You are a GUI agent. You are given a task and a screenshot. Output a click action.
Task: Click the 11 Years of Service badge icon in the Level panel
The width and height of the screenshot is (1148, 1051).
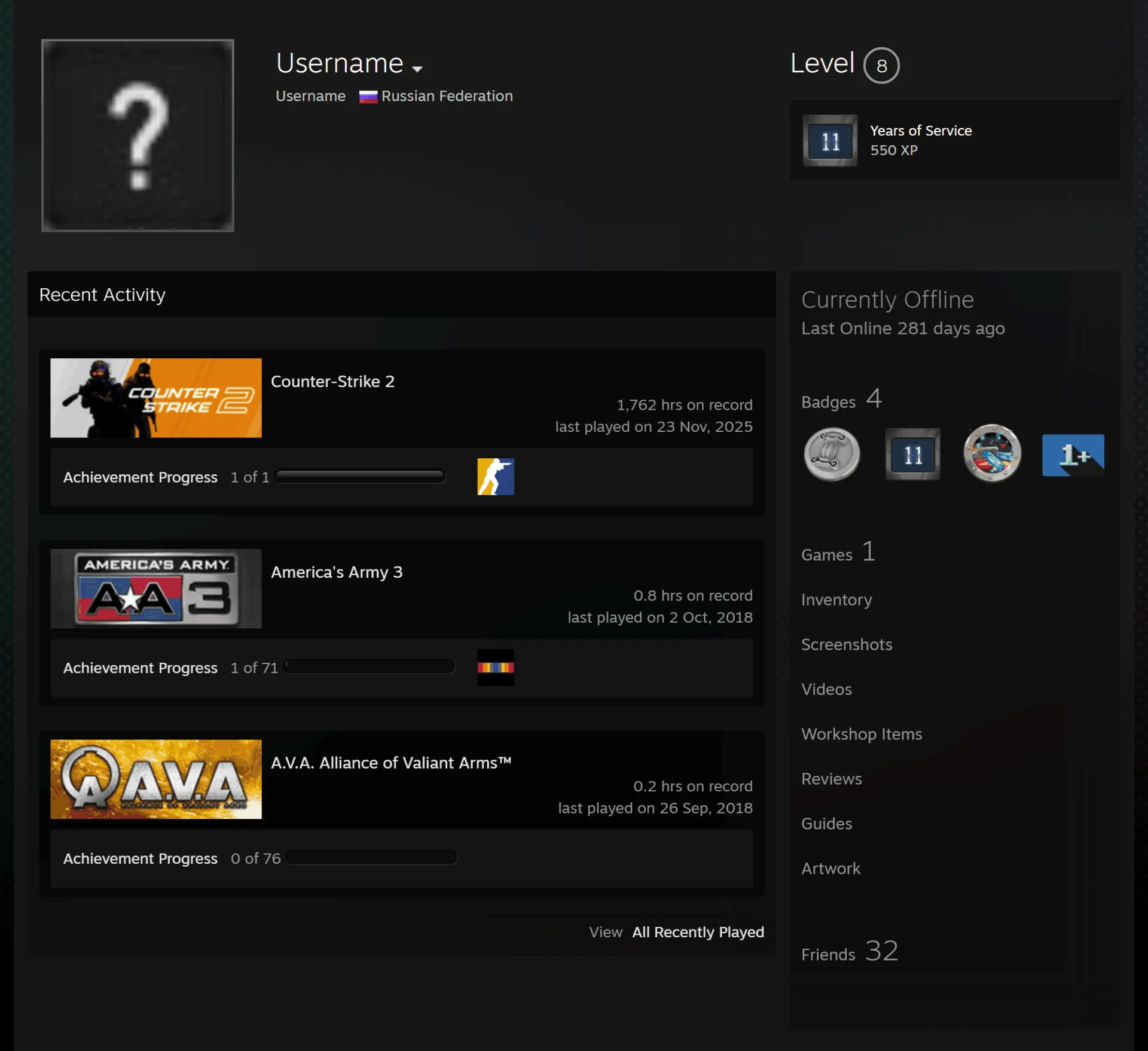tap(830, 141)
